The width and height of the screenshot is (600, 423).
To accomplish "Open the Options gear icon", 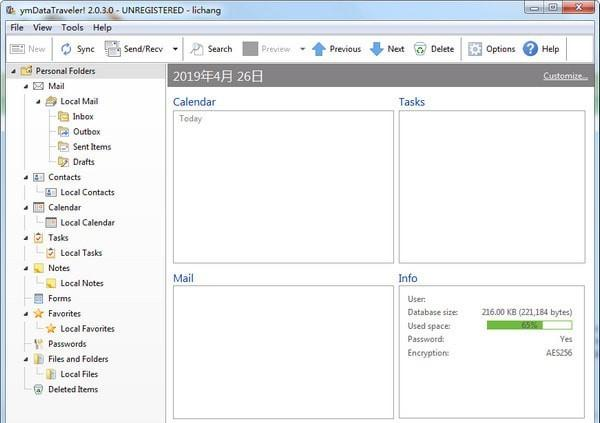I will click(475, 49).
